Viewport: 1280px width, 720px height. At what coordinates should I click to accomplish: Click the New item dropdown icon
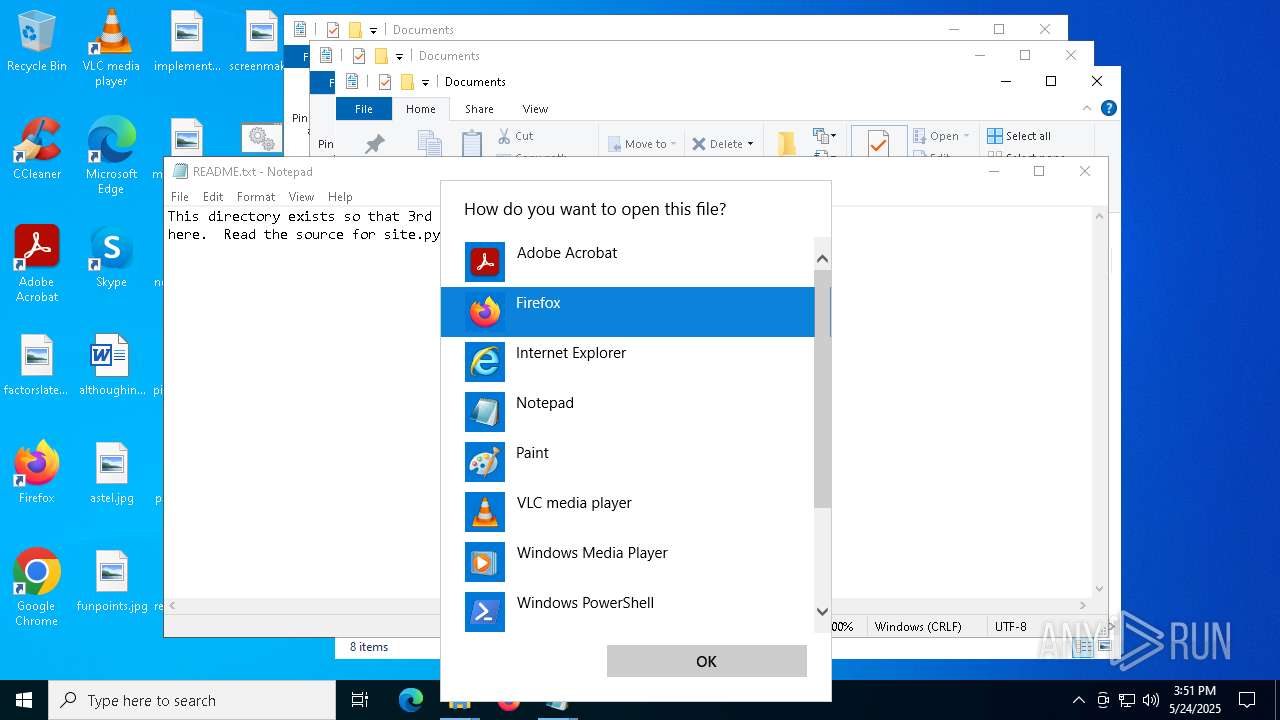pyautogui.click(x=824, y=135)
